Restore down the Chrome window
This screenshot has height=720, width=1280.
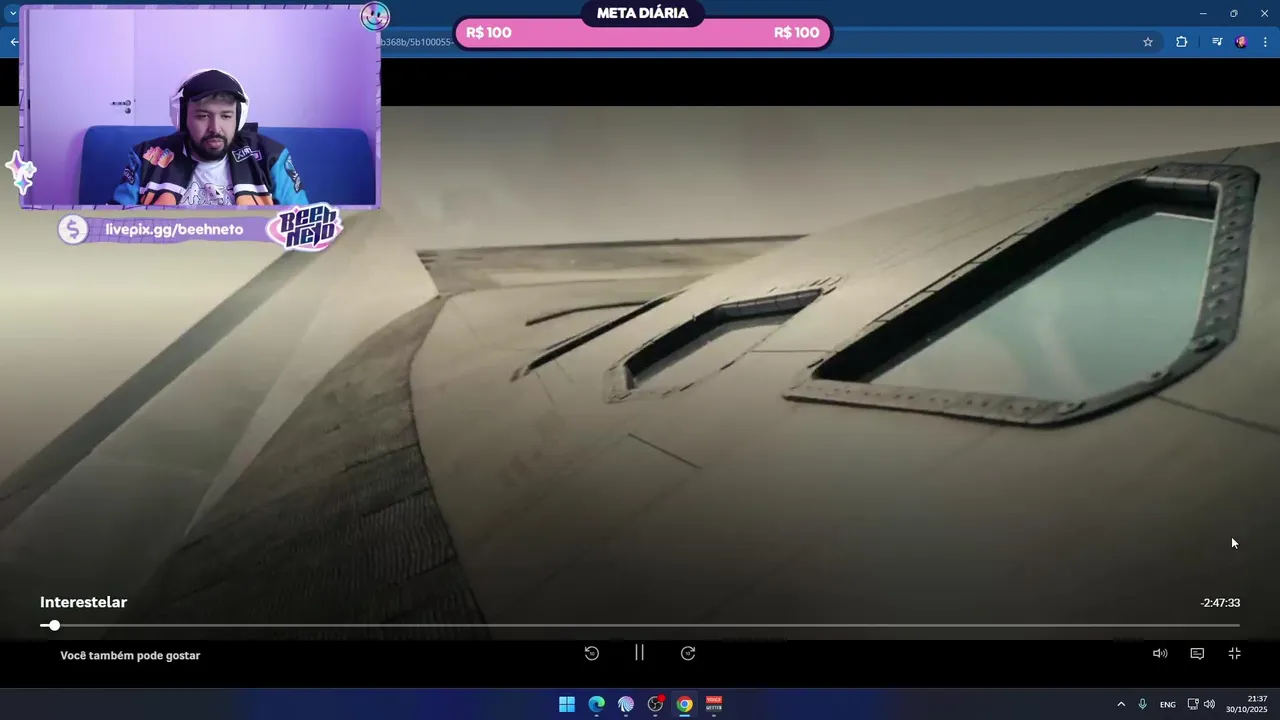(1233, 13)
